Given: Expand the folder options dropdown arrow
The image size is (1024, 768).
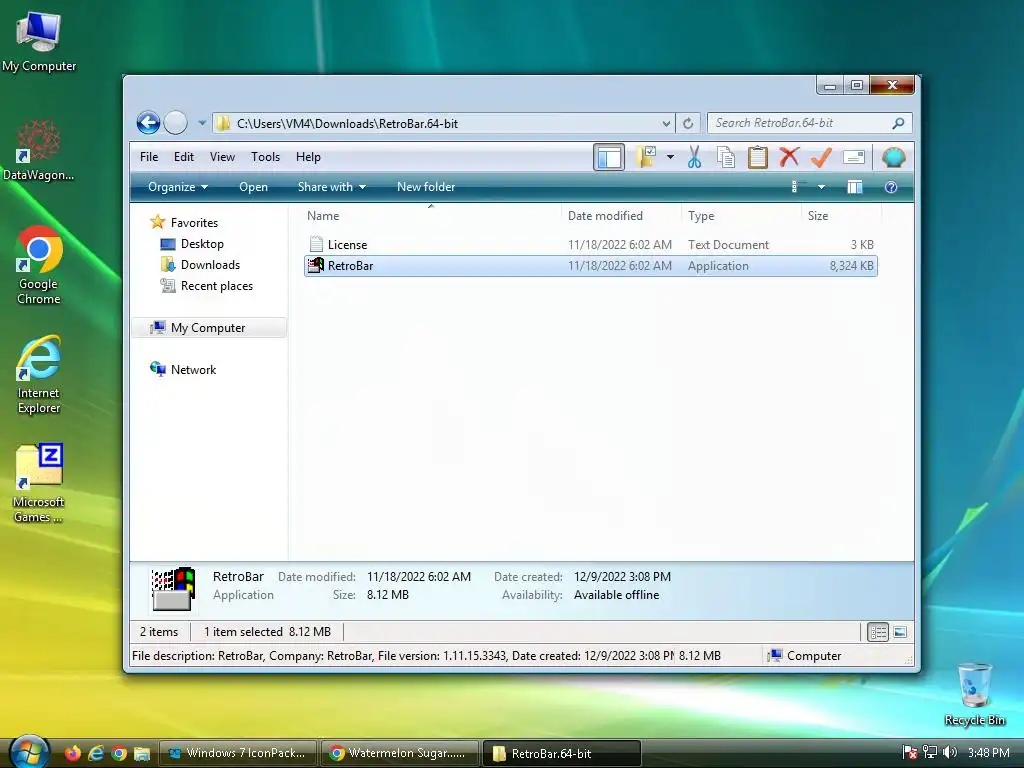Looking at the screenshot, I should tap(670, 157).
